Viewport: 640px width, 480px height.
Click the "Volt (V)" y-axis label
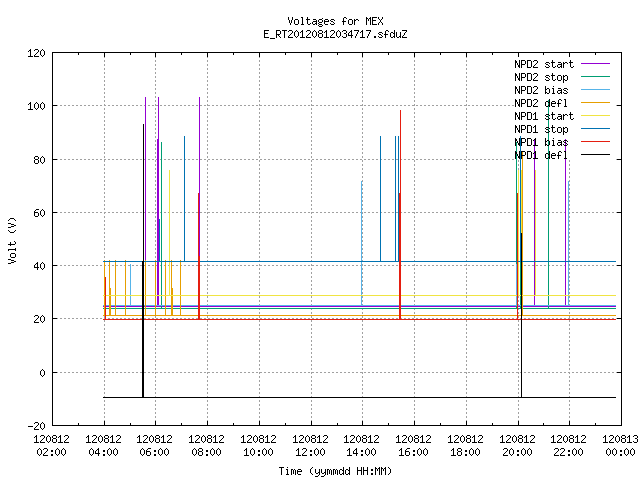coord(12,241)
